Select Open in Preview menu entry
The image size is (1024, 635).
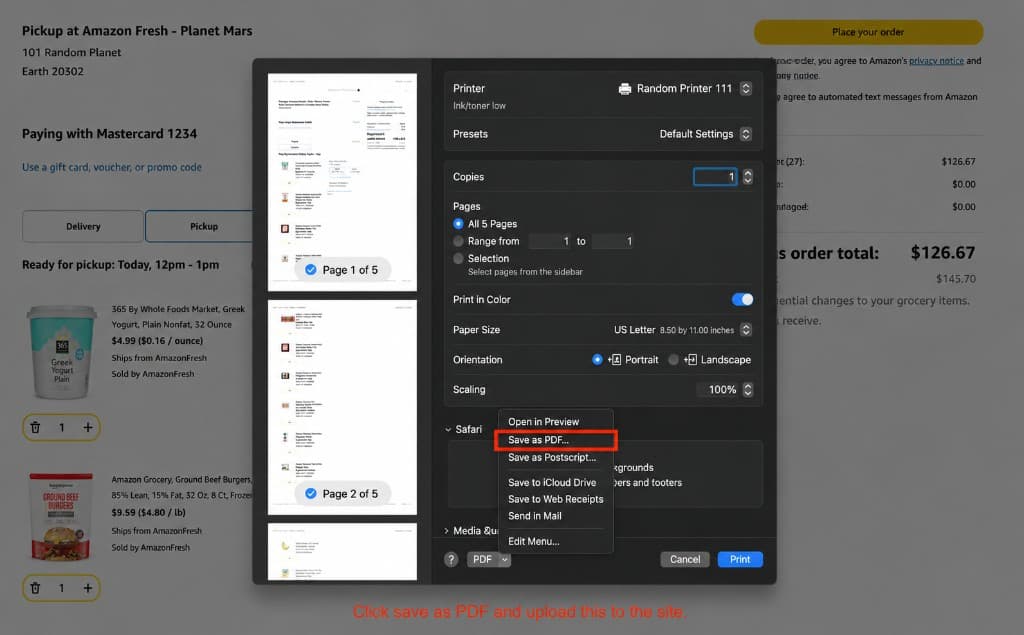[x=543, y=422]
